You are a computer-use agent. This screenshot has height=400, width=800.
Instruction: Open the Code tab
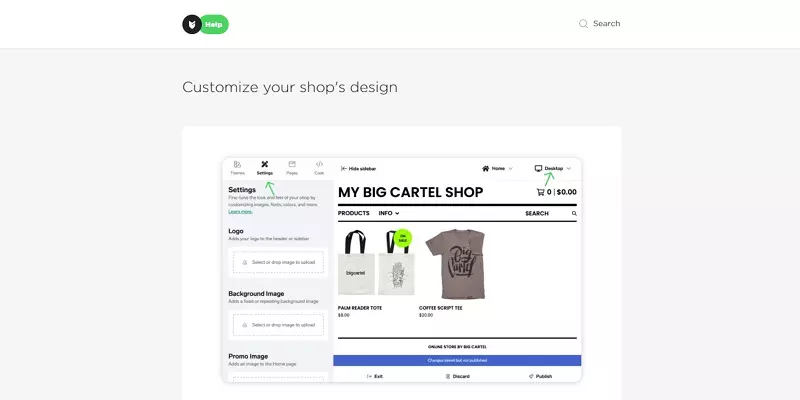pos(319,168)
